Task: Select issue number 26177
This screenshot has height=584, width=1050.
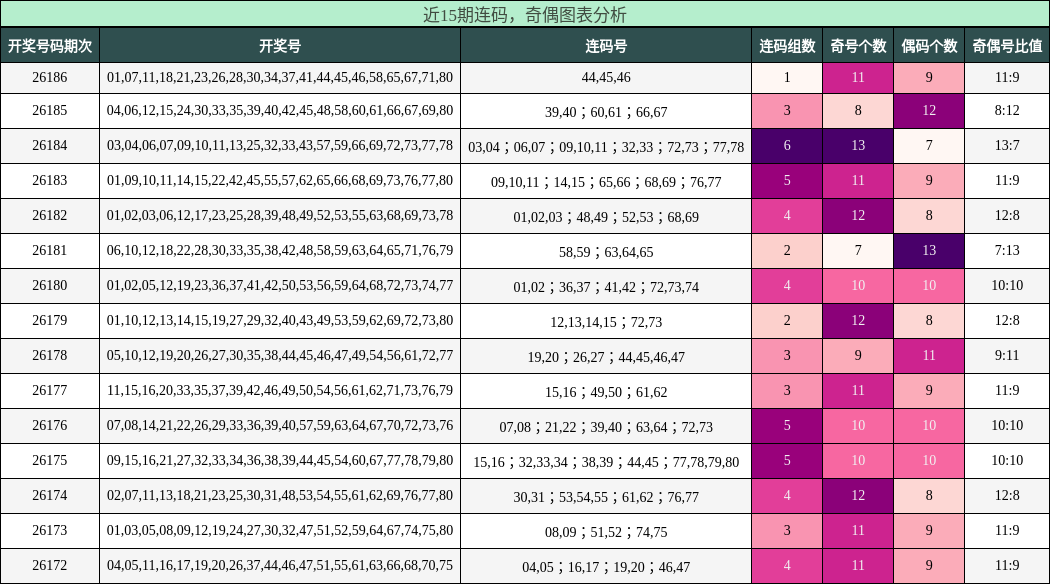Action: 50,390
